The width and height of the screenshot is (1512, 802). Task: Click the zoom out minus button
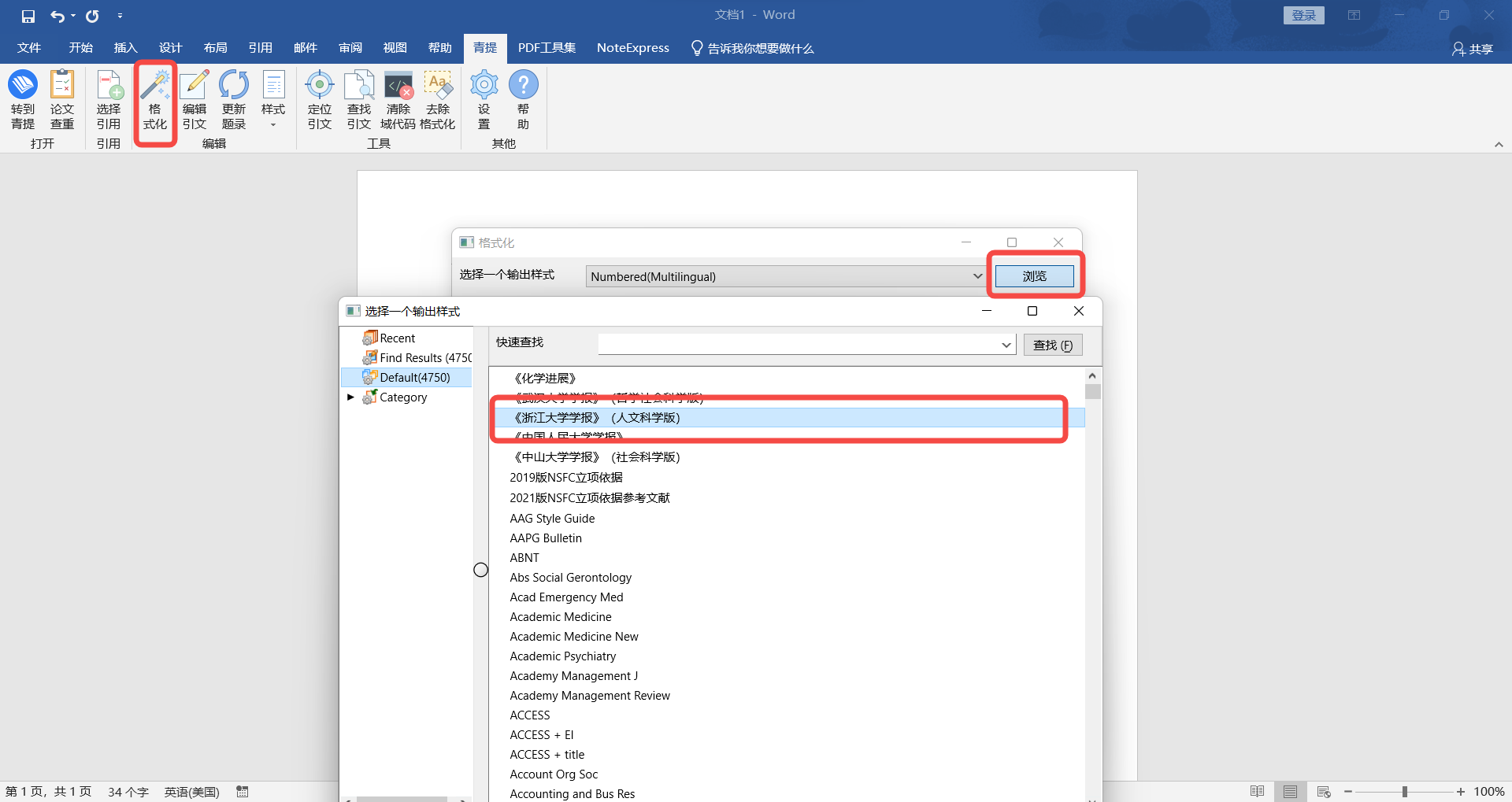[1348, 792]
